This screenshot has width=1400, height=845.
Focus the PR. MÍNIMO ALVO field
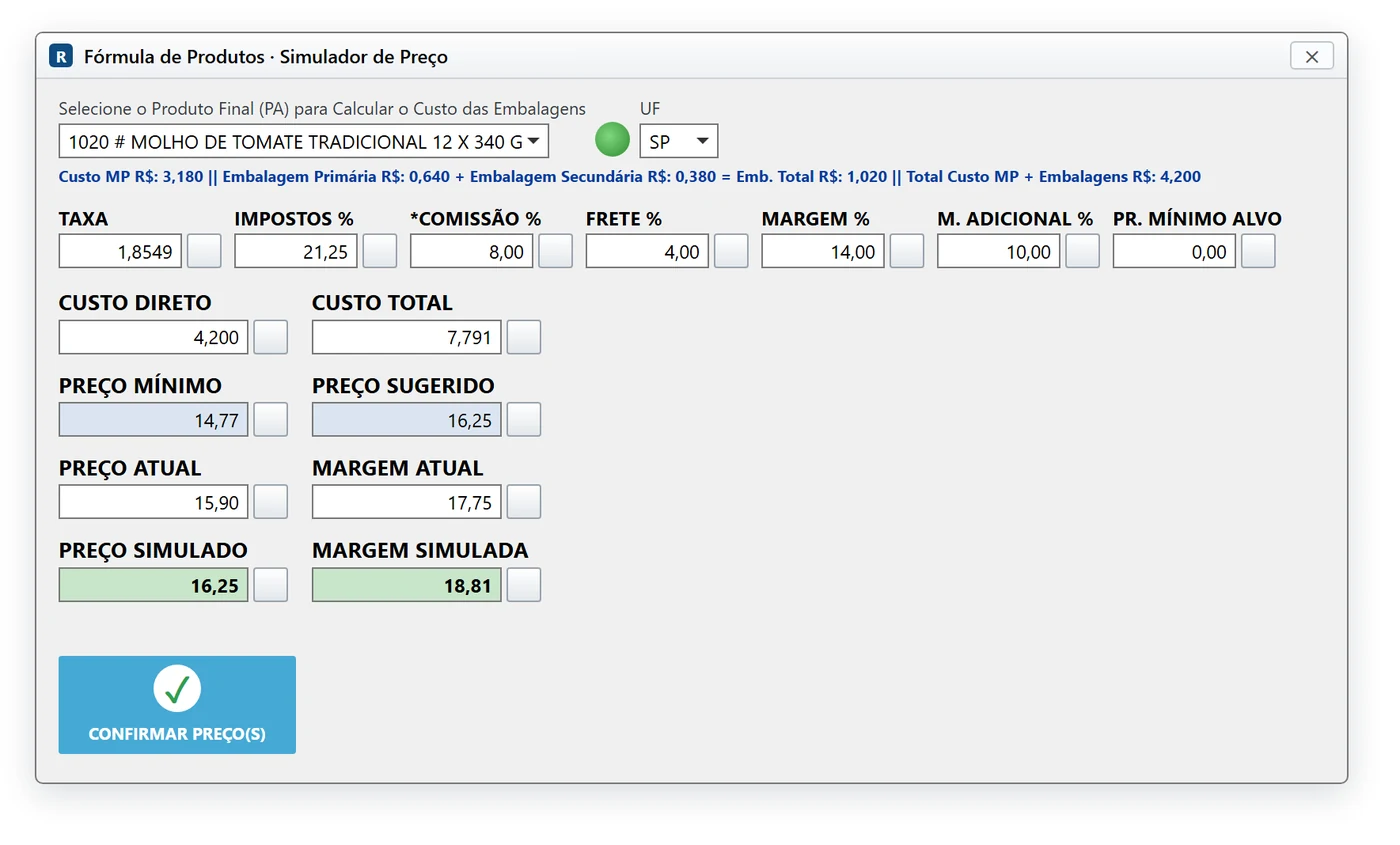click(x=1174, y=252)
